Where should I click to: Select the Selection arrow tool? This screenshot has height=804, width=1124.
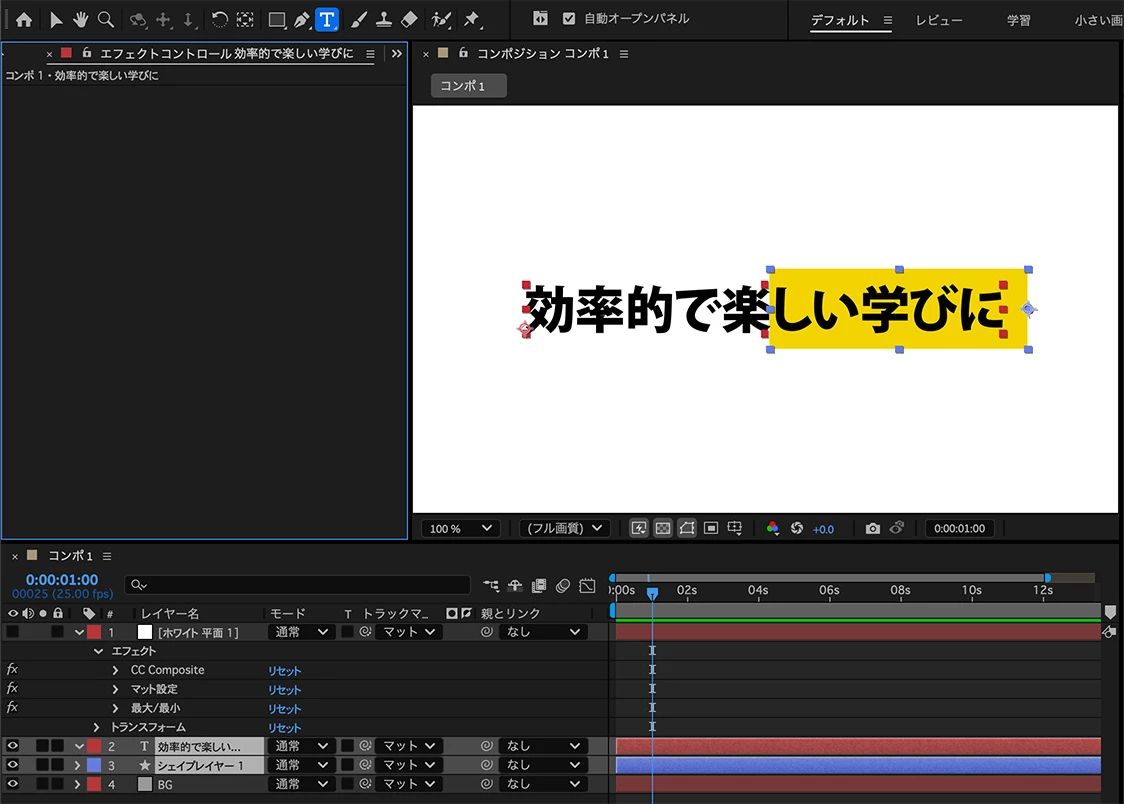pyautogui.click(x=55, y=19)
